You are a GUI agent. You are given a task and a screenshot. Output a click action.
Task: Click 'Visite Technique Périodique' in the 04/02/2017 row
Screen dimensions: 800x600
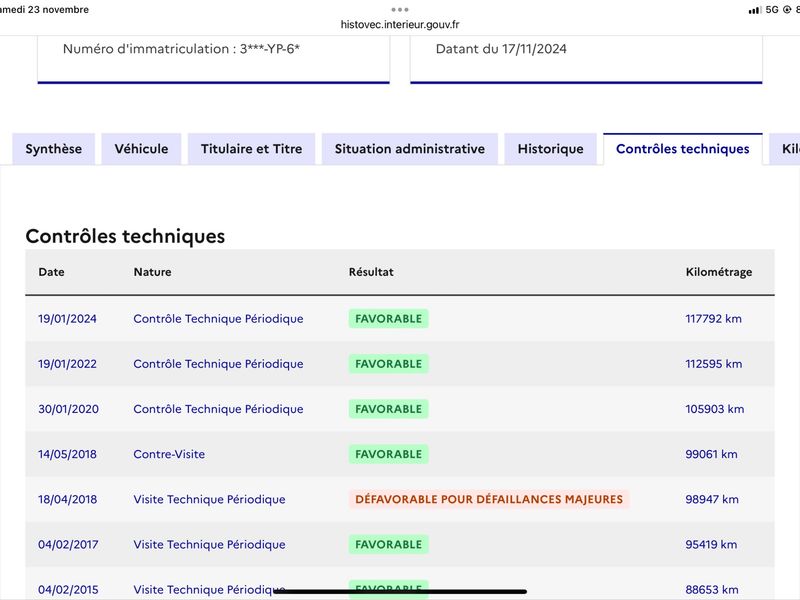(209, 544)
